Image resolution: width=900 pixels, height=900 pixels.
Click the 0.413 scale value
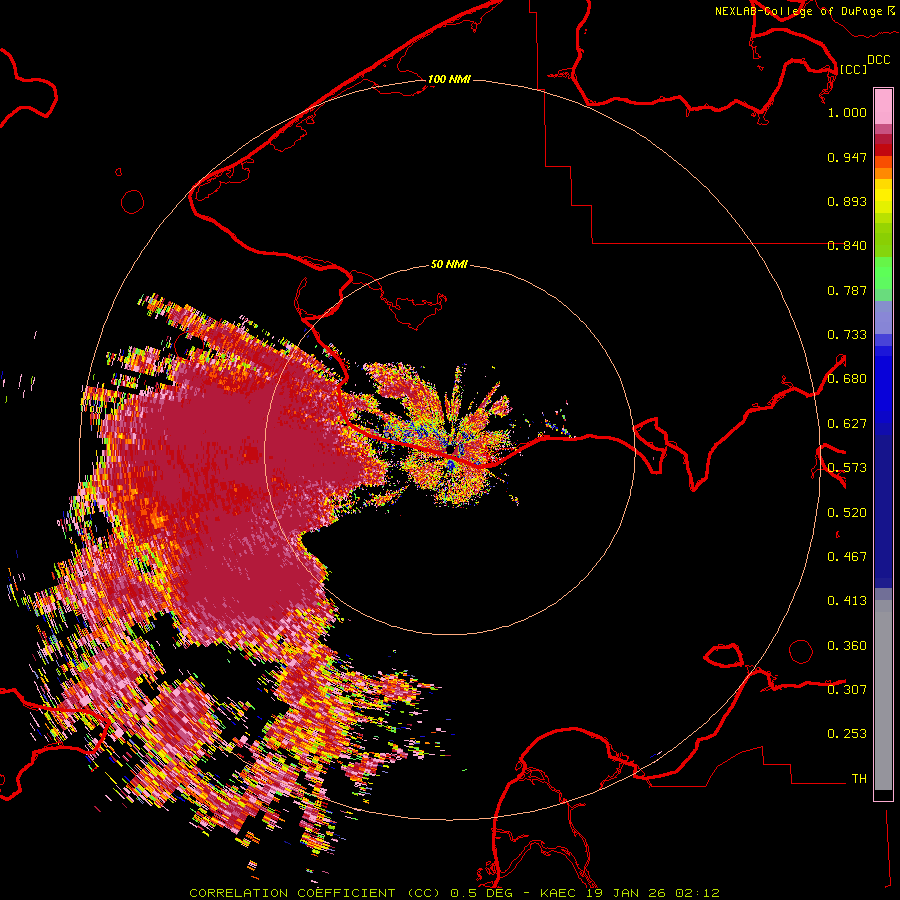tap(847, 601)
